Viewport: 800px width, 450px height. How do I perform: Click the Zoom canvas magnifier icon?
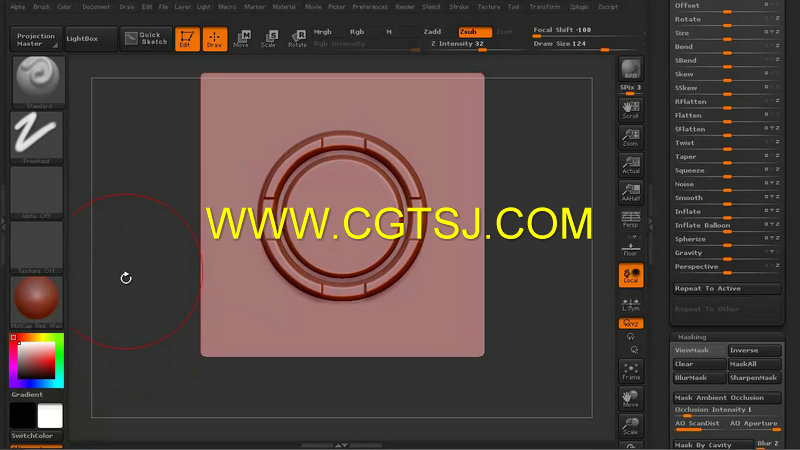click(x=631, y=137)
